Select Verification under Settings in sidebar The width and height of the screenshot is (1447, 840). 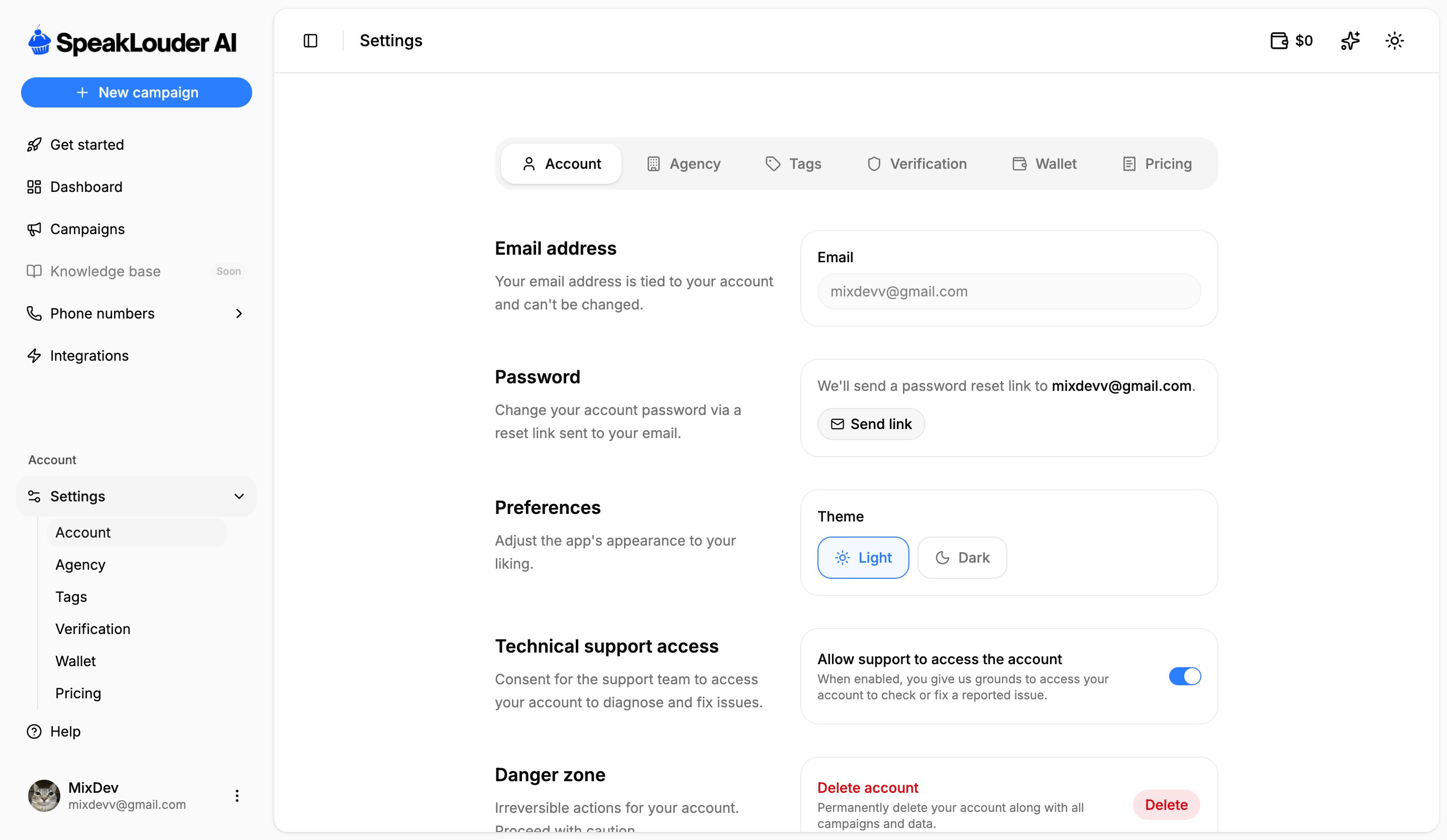[x=137, y=628]
